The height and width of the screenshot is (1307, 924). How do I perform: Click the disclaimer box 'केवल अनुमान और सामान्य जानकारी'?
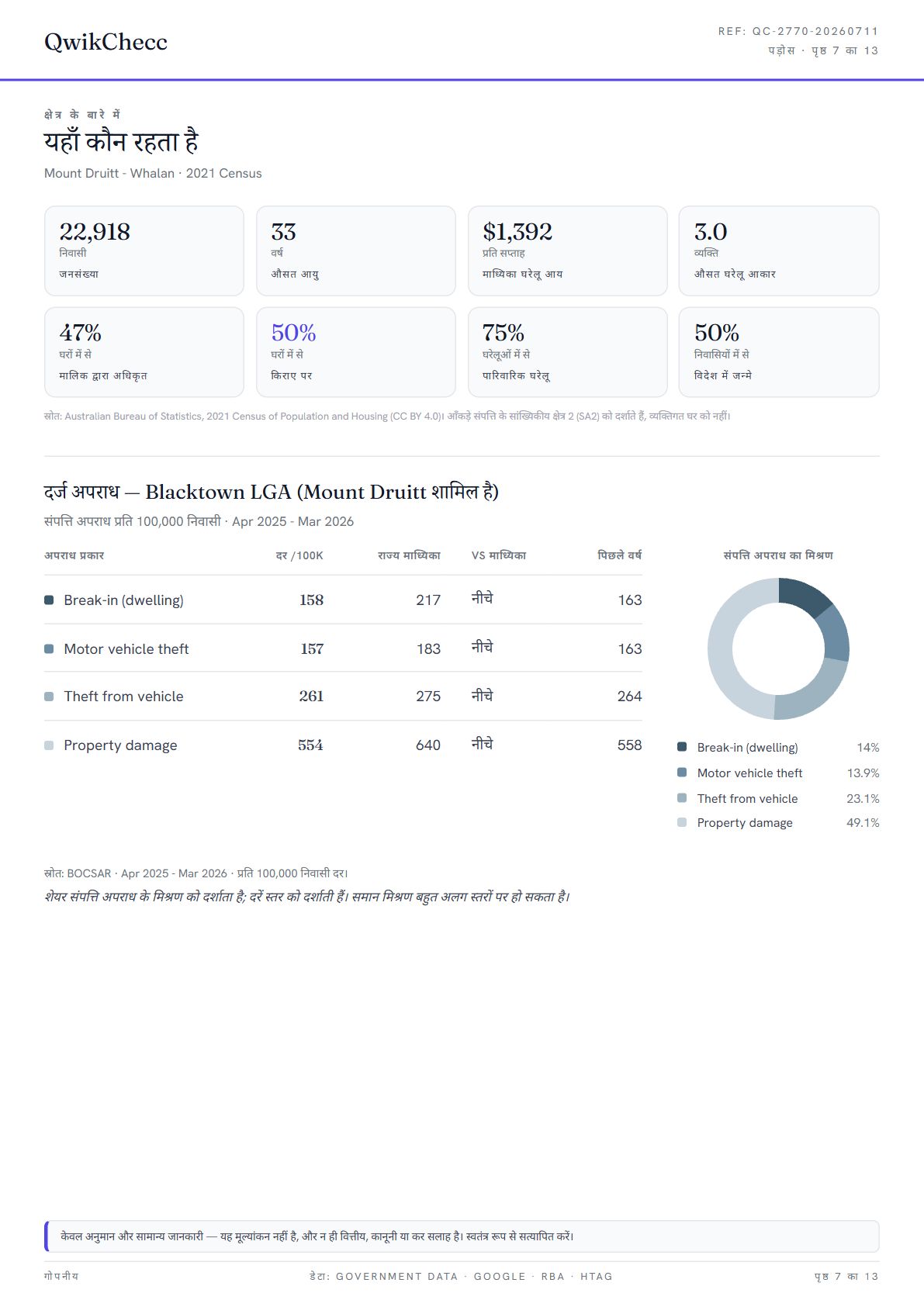tap(462, 1236)
